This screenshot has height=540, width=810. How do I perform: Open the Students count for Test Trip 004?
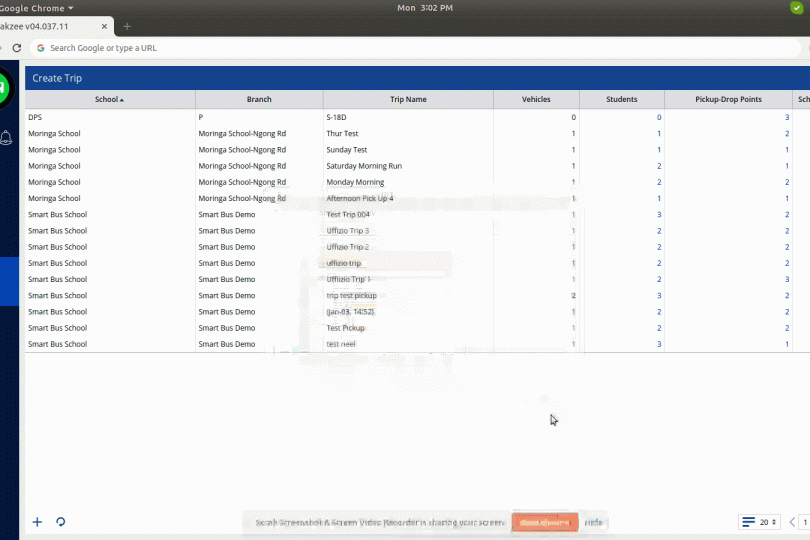659,215
